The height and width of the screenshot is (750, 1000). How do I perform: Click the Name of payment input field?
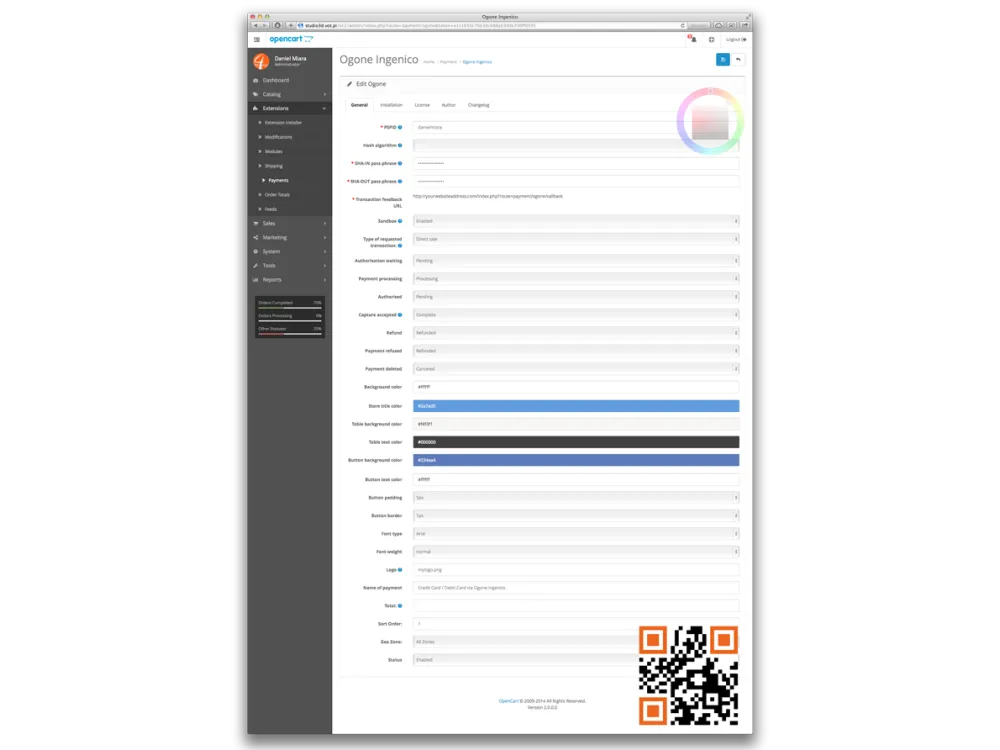[x=576, y=587]
